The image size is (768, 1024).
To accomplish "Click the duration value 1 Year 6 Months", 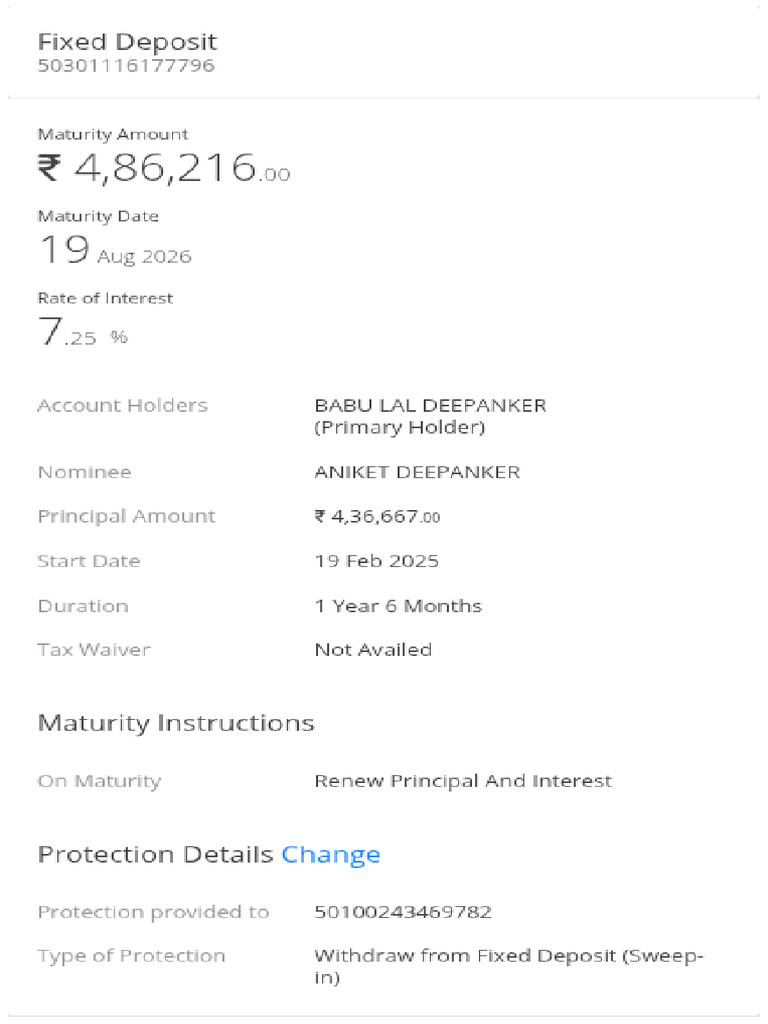I will pyautogui.click(x=398, y=606).
